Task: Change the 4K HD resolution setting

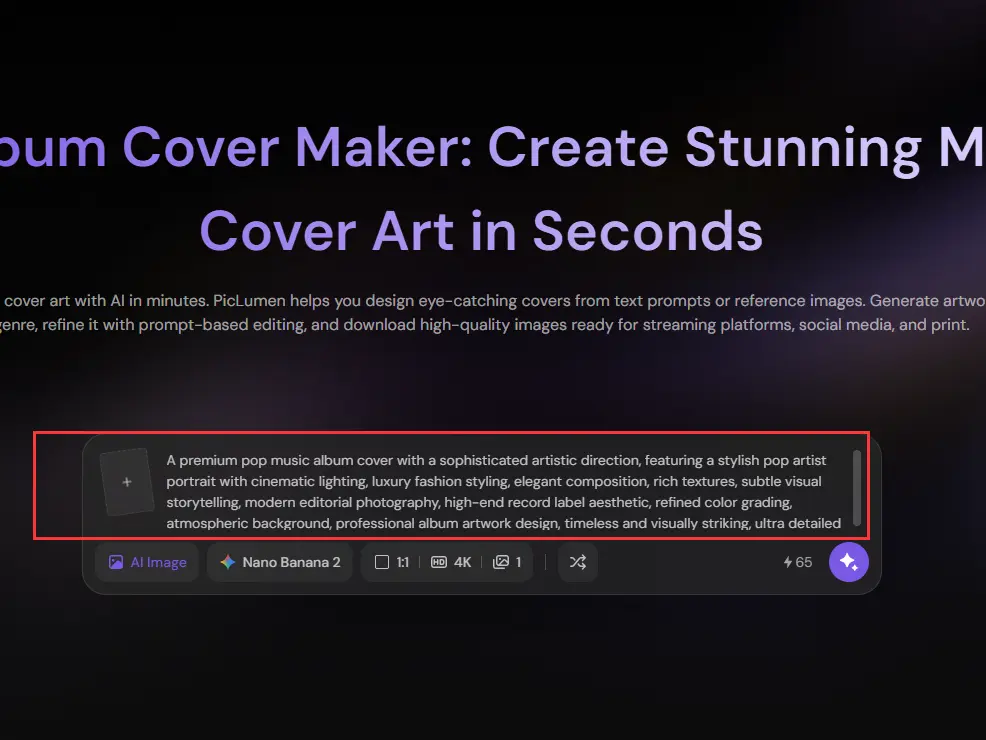Action: (451, 562)
